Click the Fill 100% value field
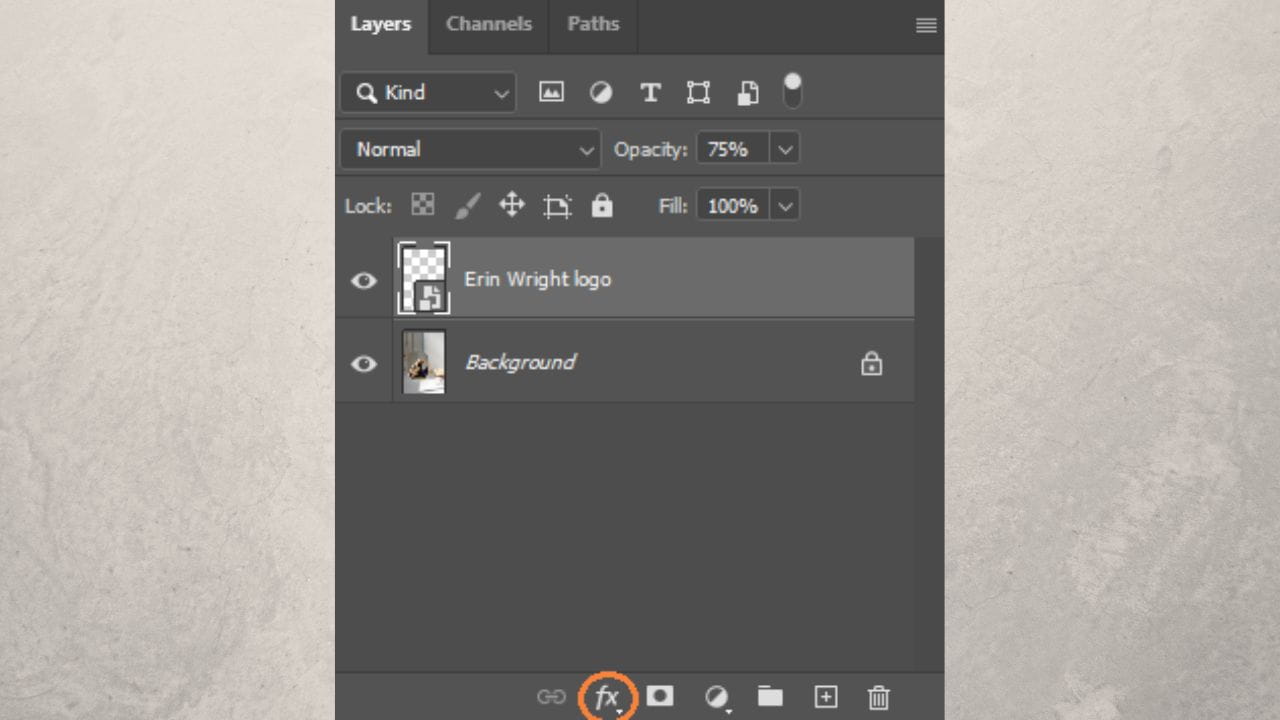Screen dimensions: 1280x720 pos(733,206)
